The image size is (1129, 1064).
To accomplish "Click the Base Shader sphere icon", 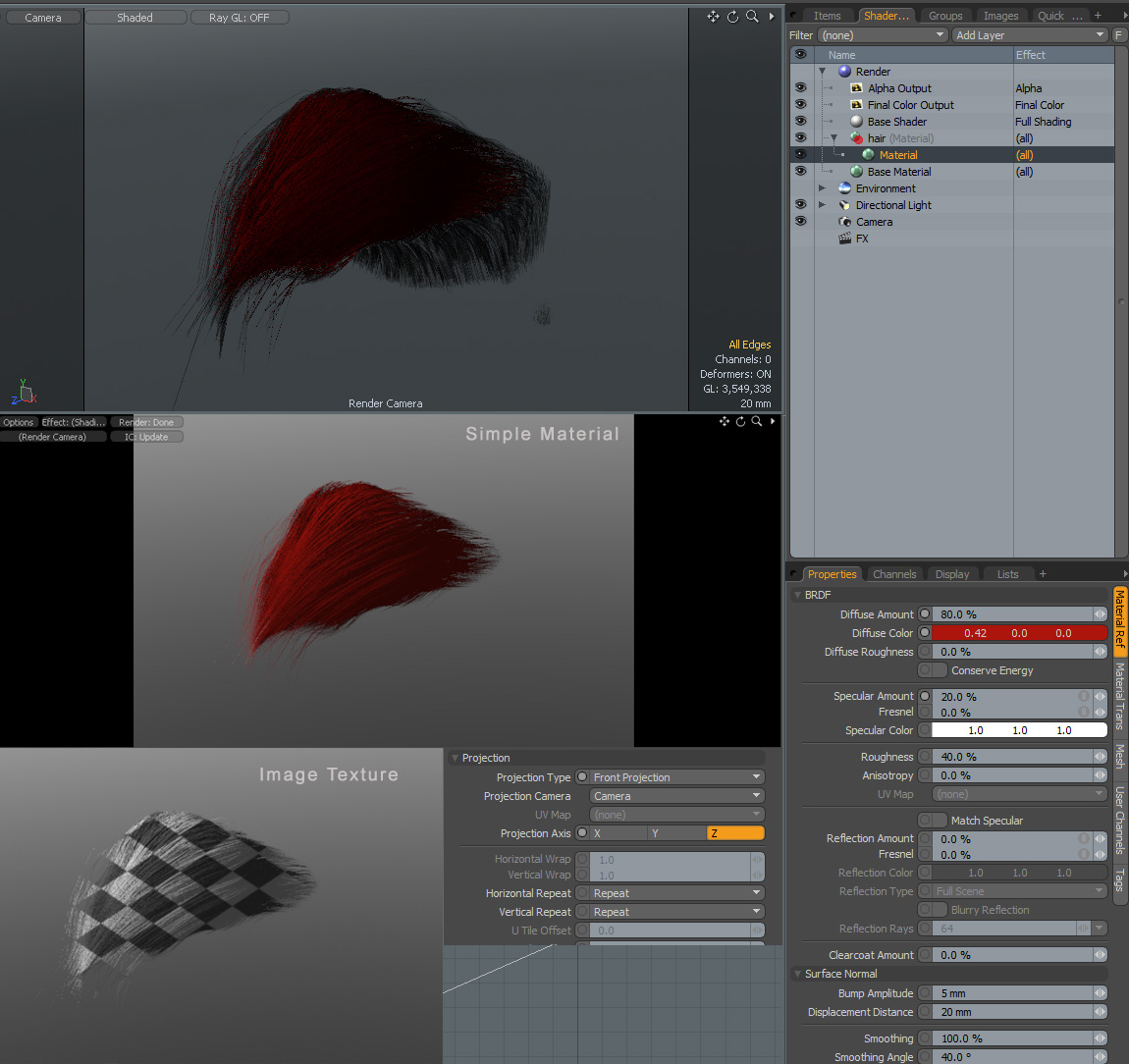I will [x=856, y=122].
